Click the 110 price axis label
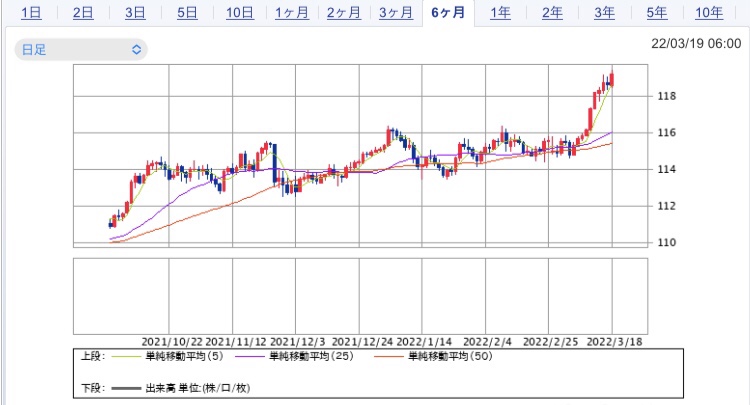The width and height of the screenshot is (750, 405). coord(667,242)
